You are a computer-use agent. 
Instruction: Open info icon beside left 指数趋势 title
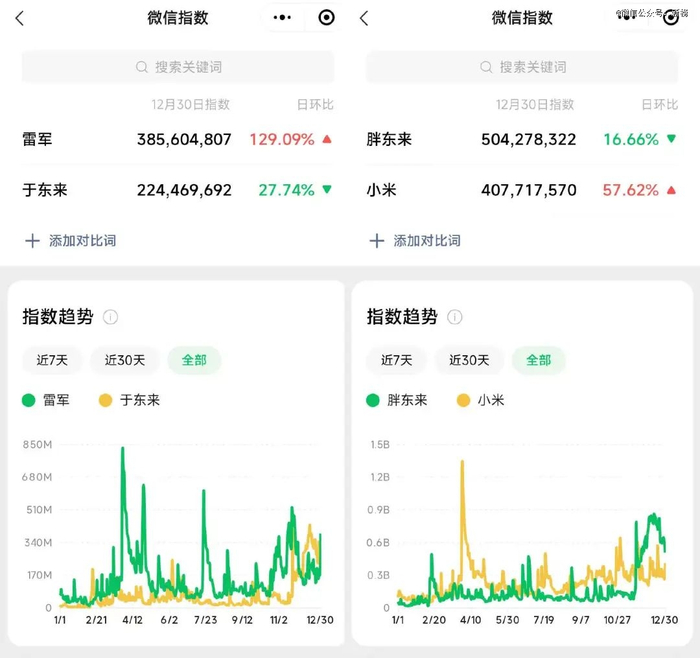[x=110, y=317]
